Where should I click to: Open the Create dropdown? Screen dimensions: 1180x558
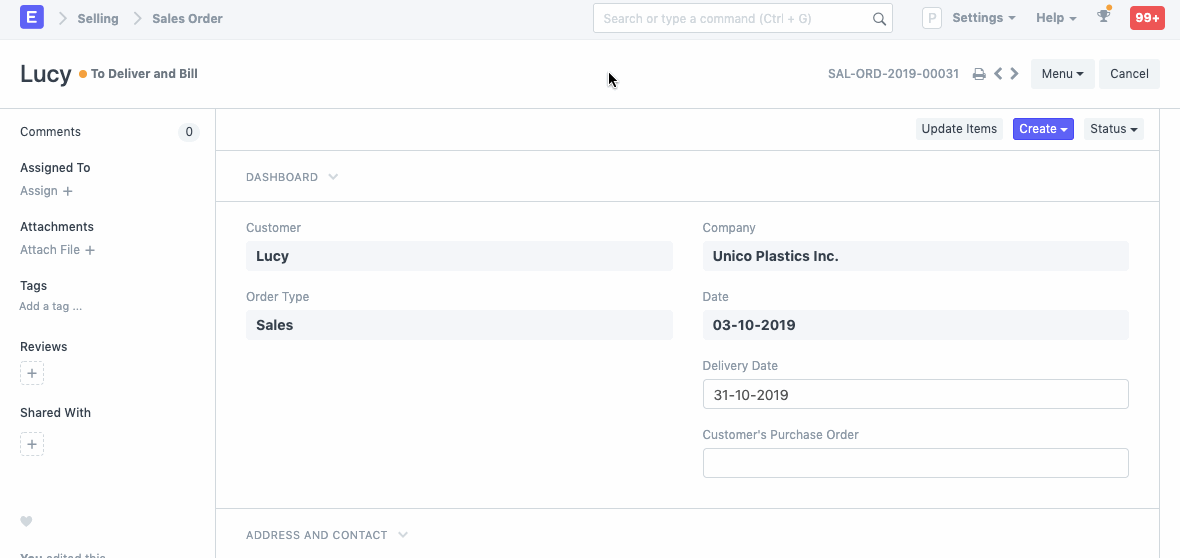tap(1043, 129)
